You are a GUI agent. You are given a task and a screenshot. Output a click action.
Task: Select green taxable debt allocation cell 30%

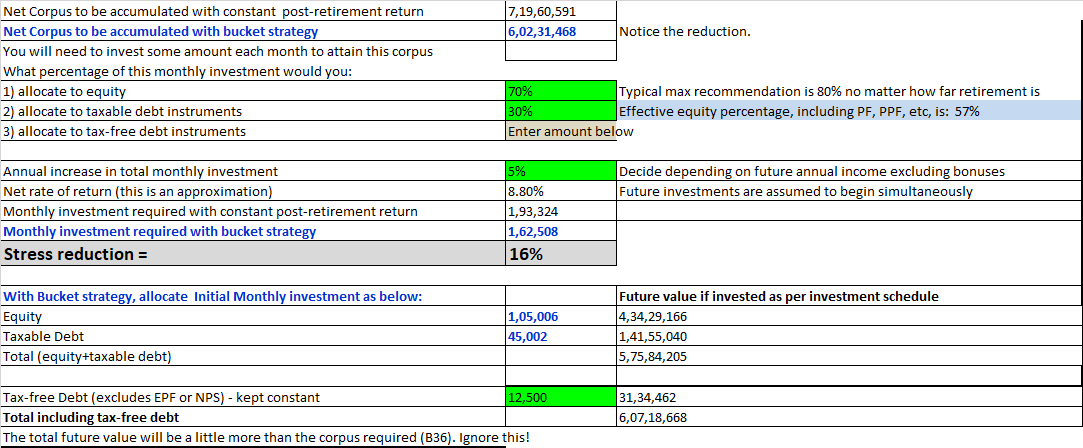(561, 111)
